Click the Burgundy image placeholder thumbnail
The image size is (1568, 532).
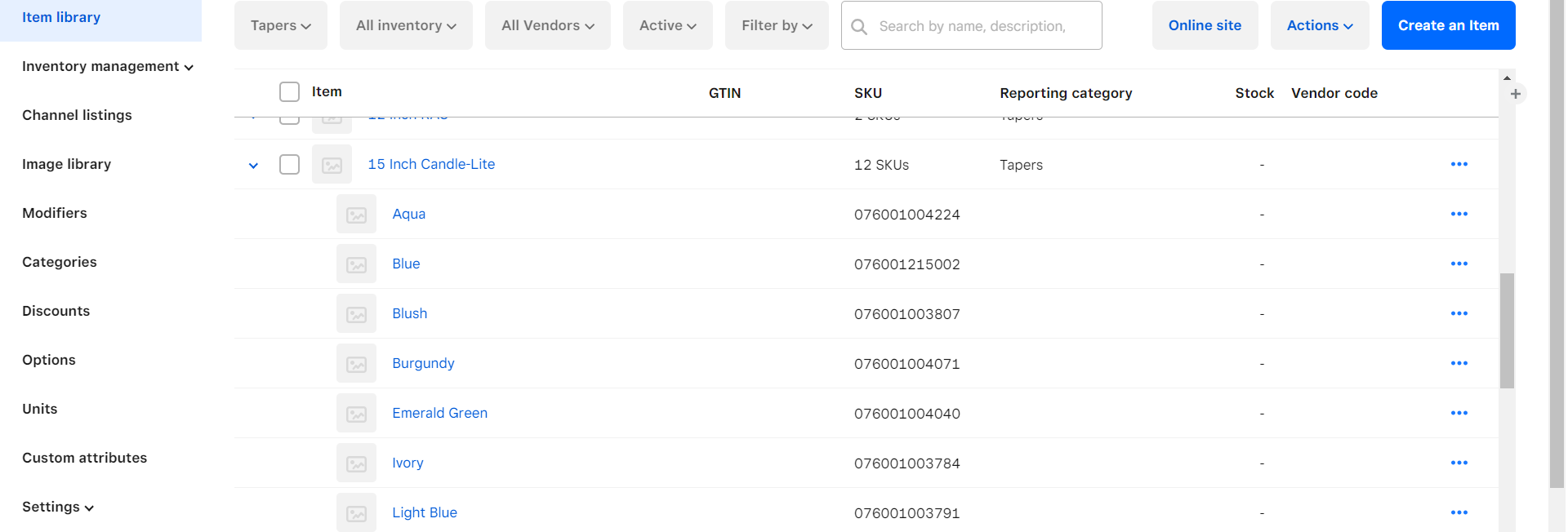pyautogui.click(x=356, y=364)
